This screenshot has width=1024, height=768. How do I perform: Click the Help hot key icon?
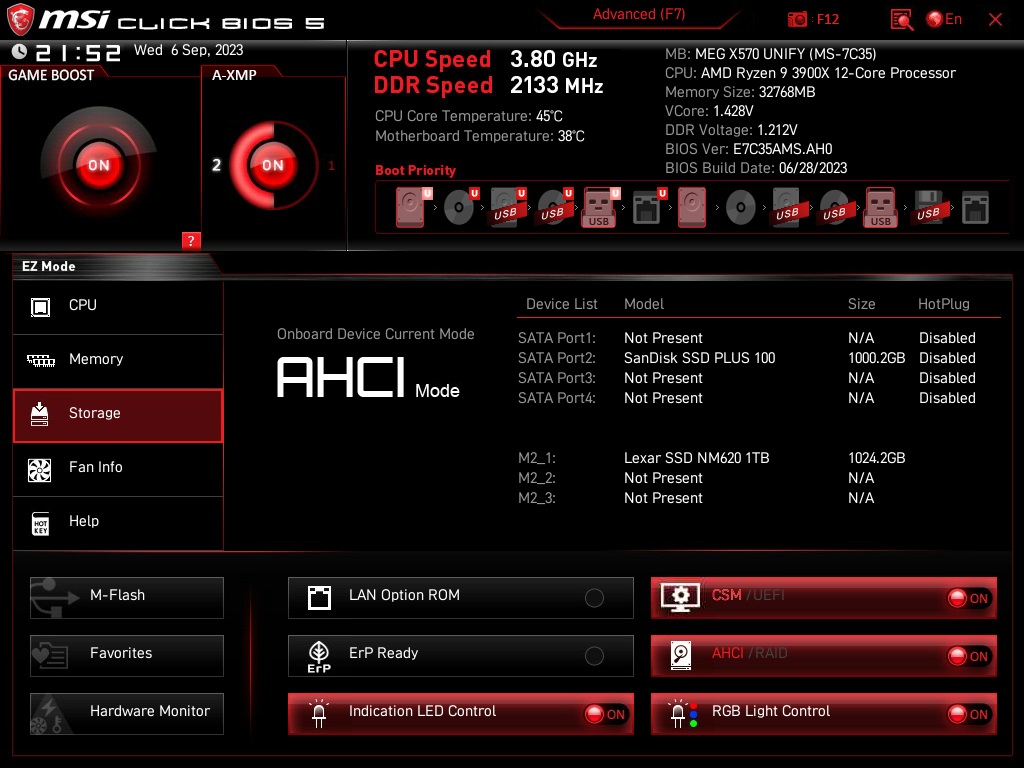(x=40, y=523)
